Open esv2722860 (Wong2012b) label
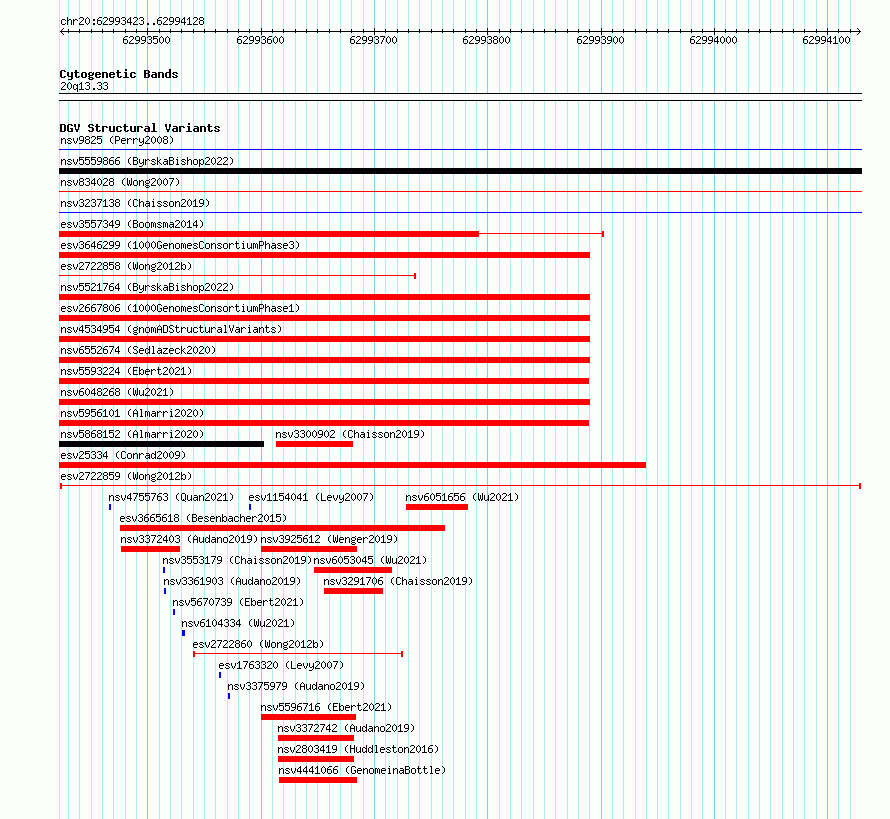The height and width of the screenshot is (819, 890). [258, 644]
